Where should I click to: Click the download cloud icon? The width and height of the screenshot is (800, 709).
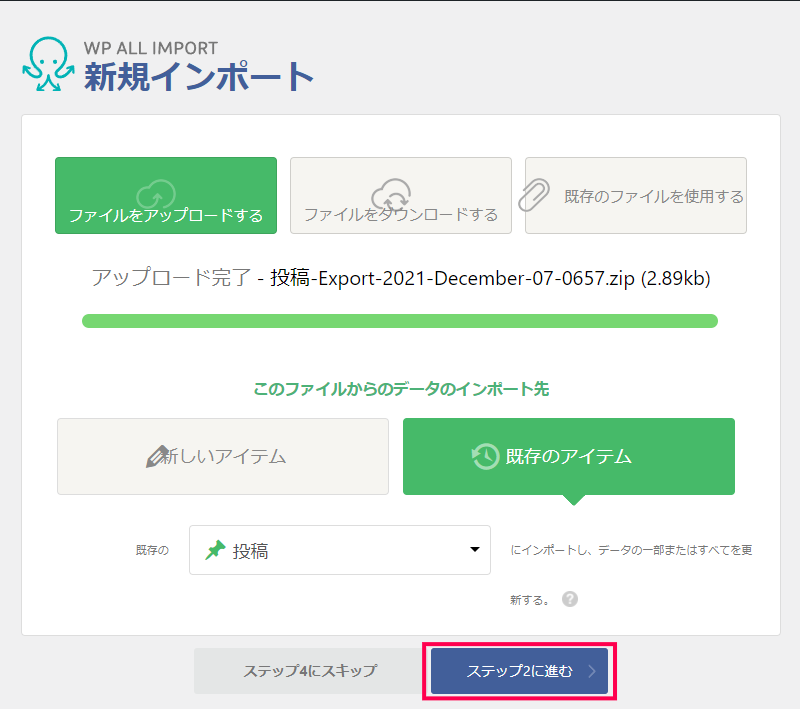click(x=391, y=194)
